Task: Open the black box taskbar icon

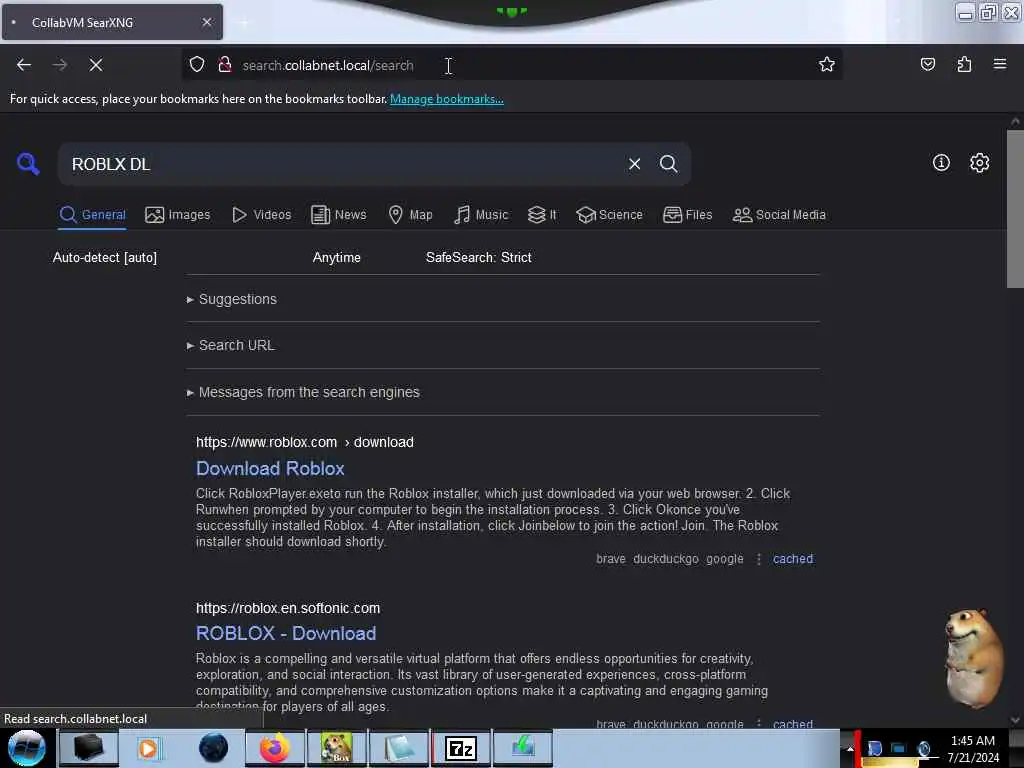Action: point(88,748)
